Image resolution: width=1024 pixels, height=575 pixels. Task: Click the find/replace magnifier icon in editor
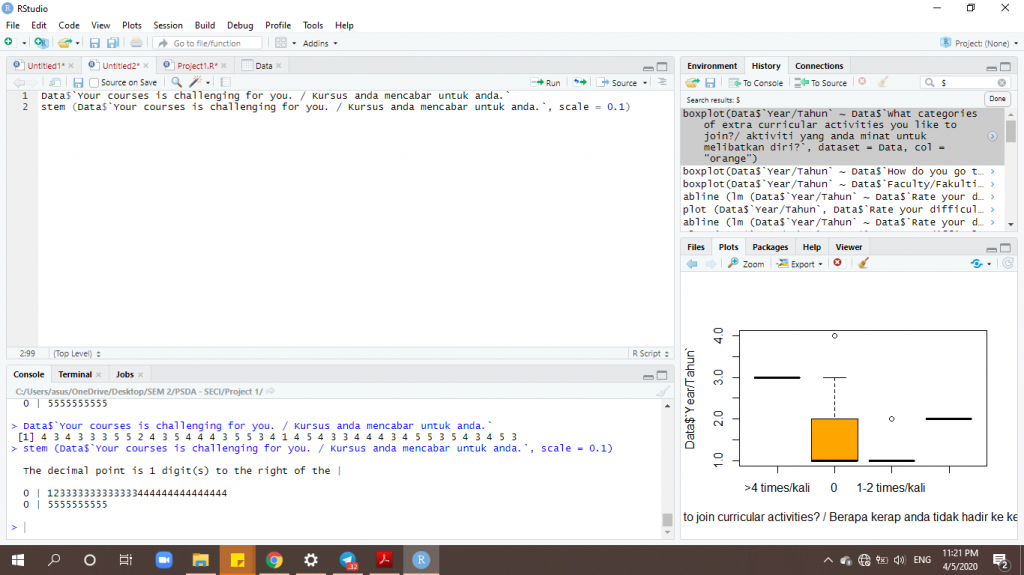coord(177,82)
